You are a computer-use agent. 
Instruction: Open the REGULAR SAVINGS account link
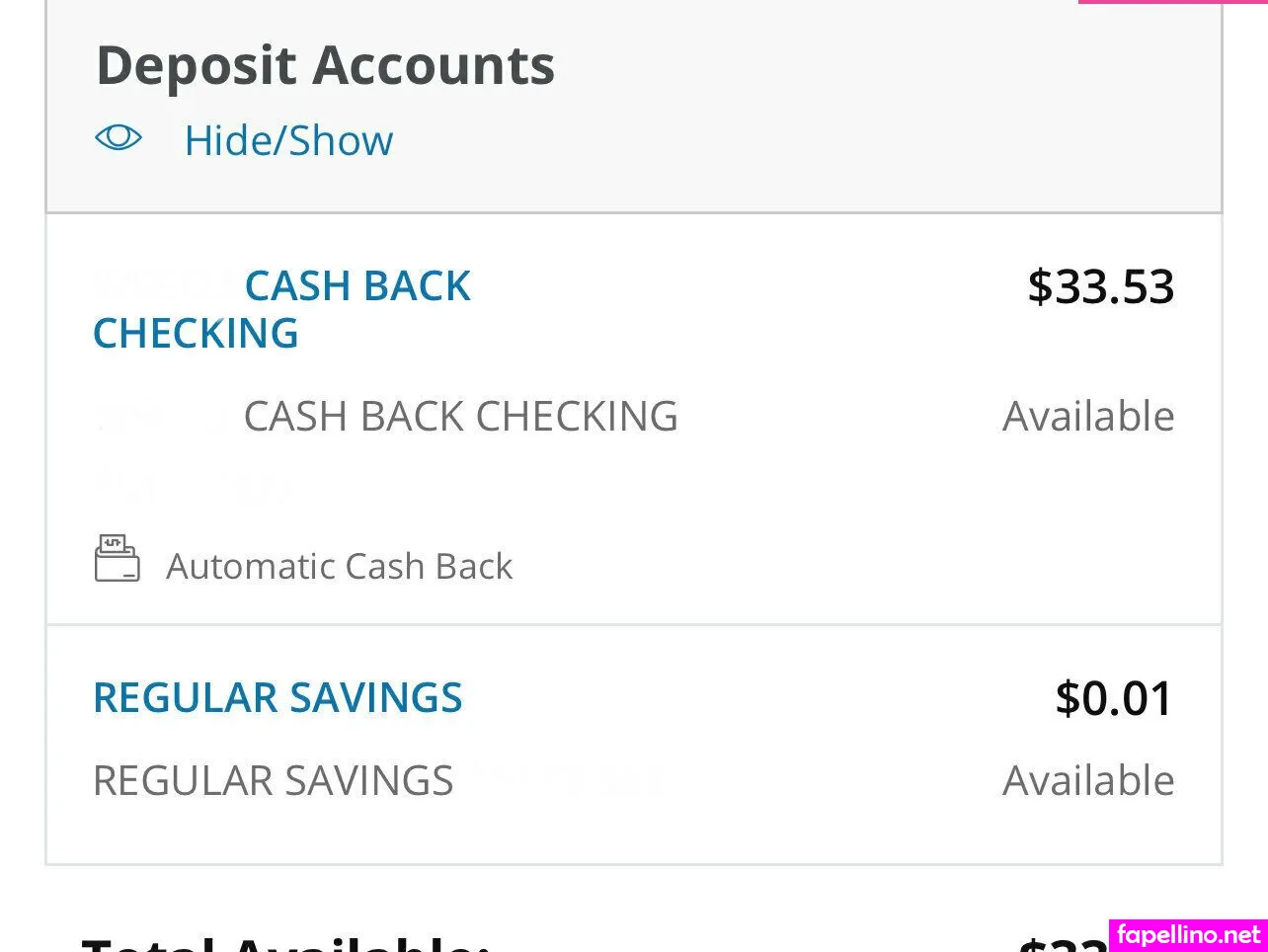tap(277, 698)
